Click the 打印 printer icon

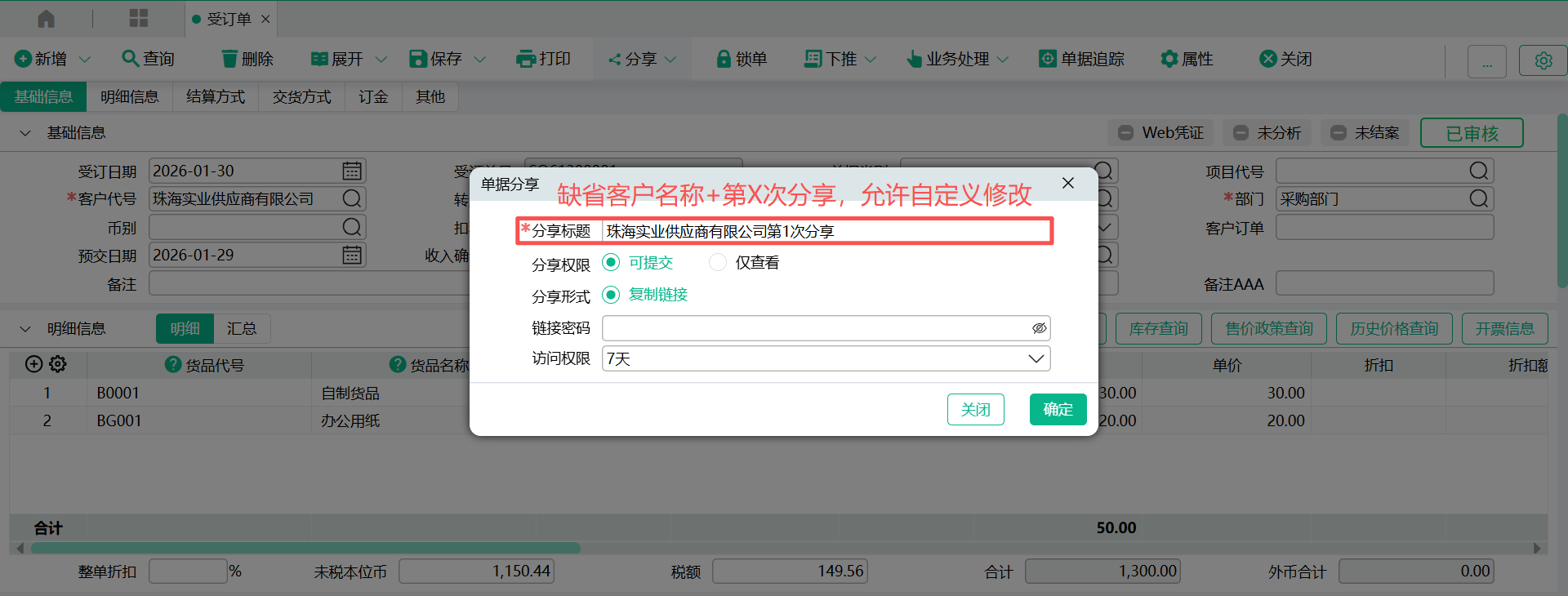[526, 59]
